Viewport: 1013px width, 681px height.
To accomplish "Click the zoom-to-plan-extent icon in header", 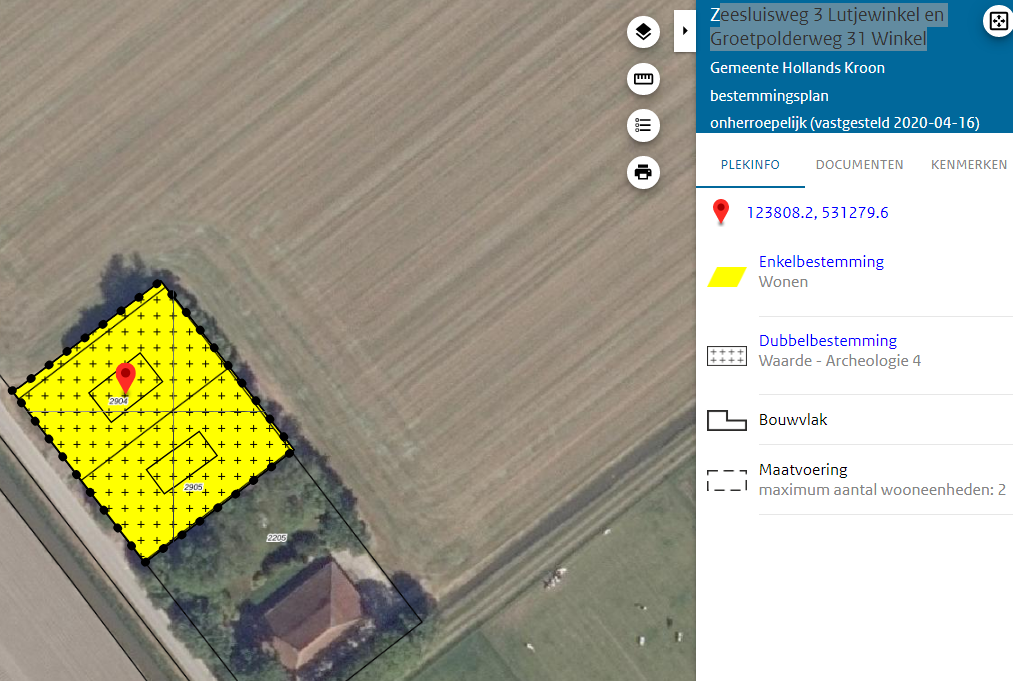I will [998, 21].
